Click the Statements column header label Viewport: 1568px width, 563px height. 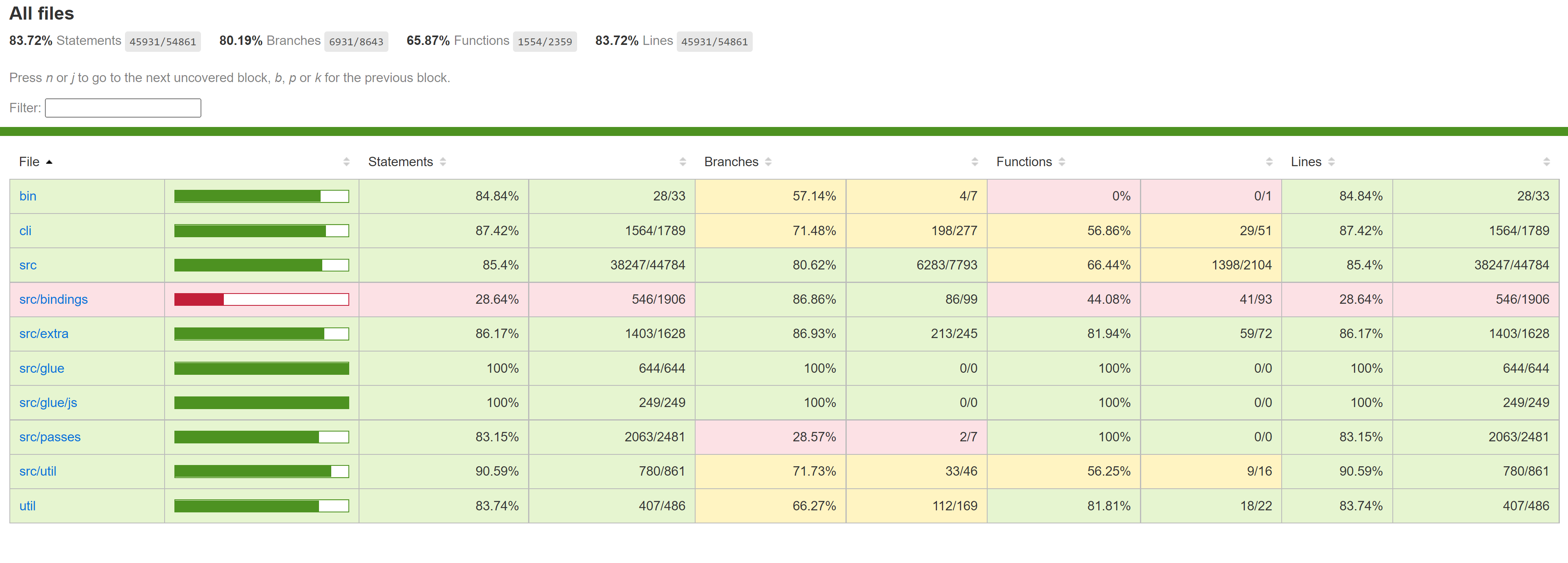click(x=400, y=162)
